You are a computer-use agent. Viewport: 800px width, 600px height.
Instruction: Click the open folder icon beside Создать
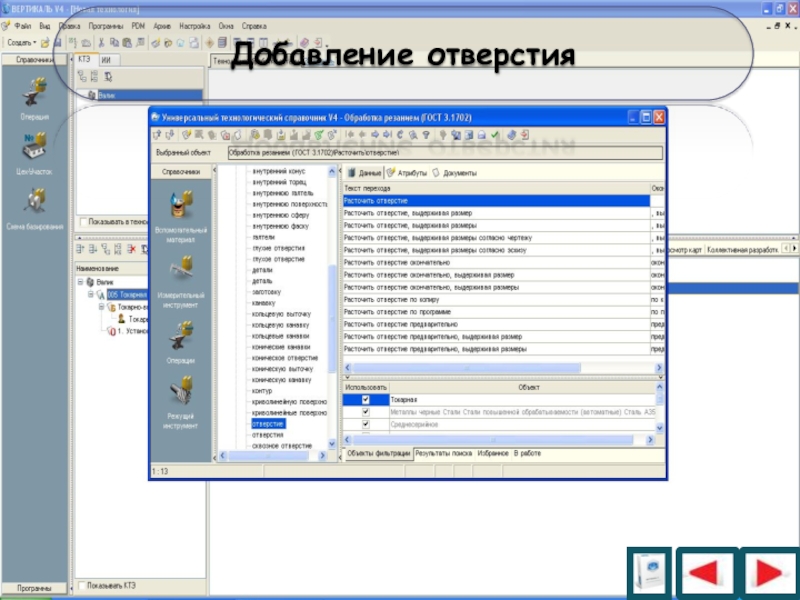point(45,43)
